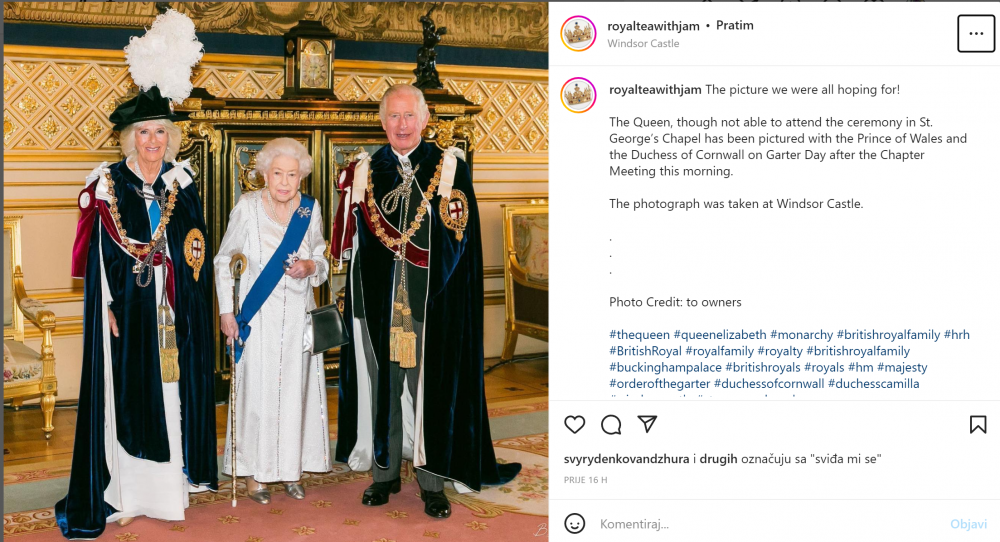Click the royalteawithjam username in caption
This screenshot has width=1000, height=542.
pyautogui.click(x=655, y=90)
